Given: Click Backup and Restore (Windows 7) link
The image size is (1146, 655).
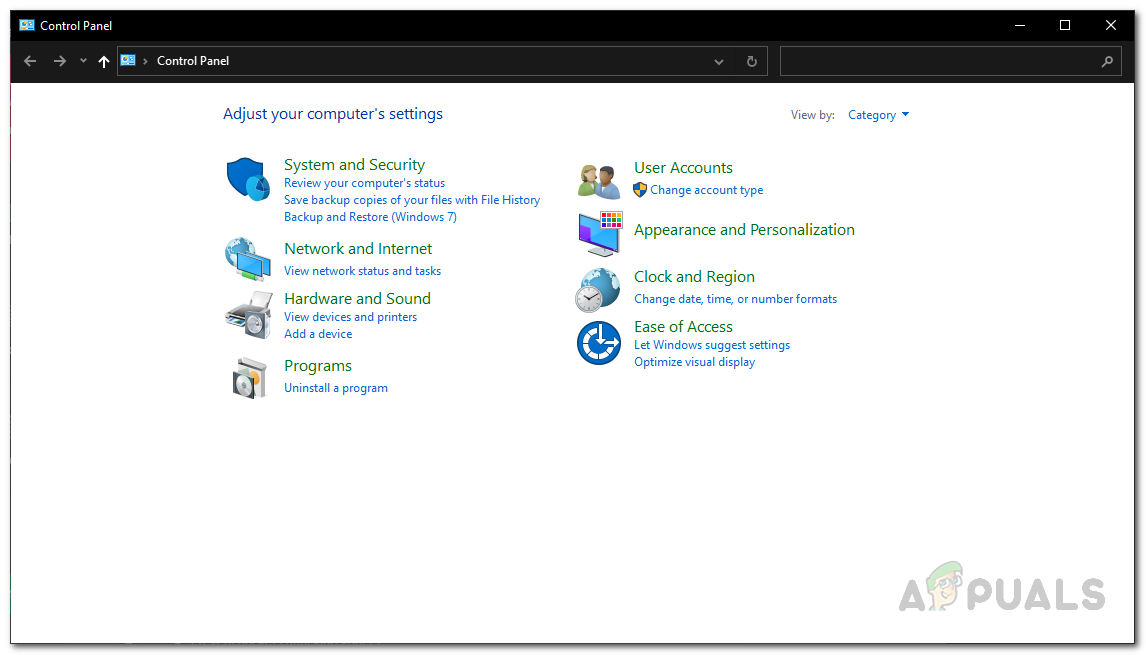Looking at the screenshot, I should pos(370,217).
